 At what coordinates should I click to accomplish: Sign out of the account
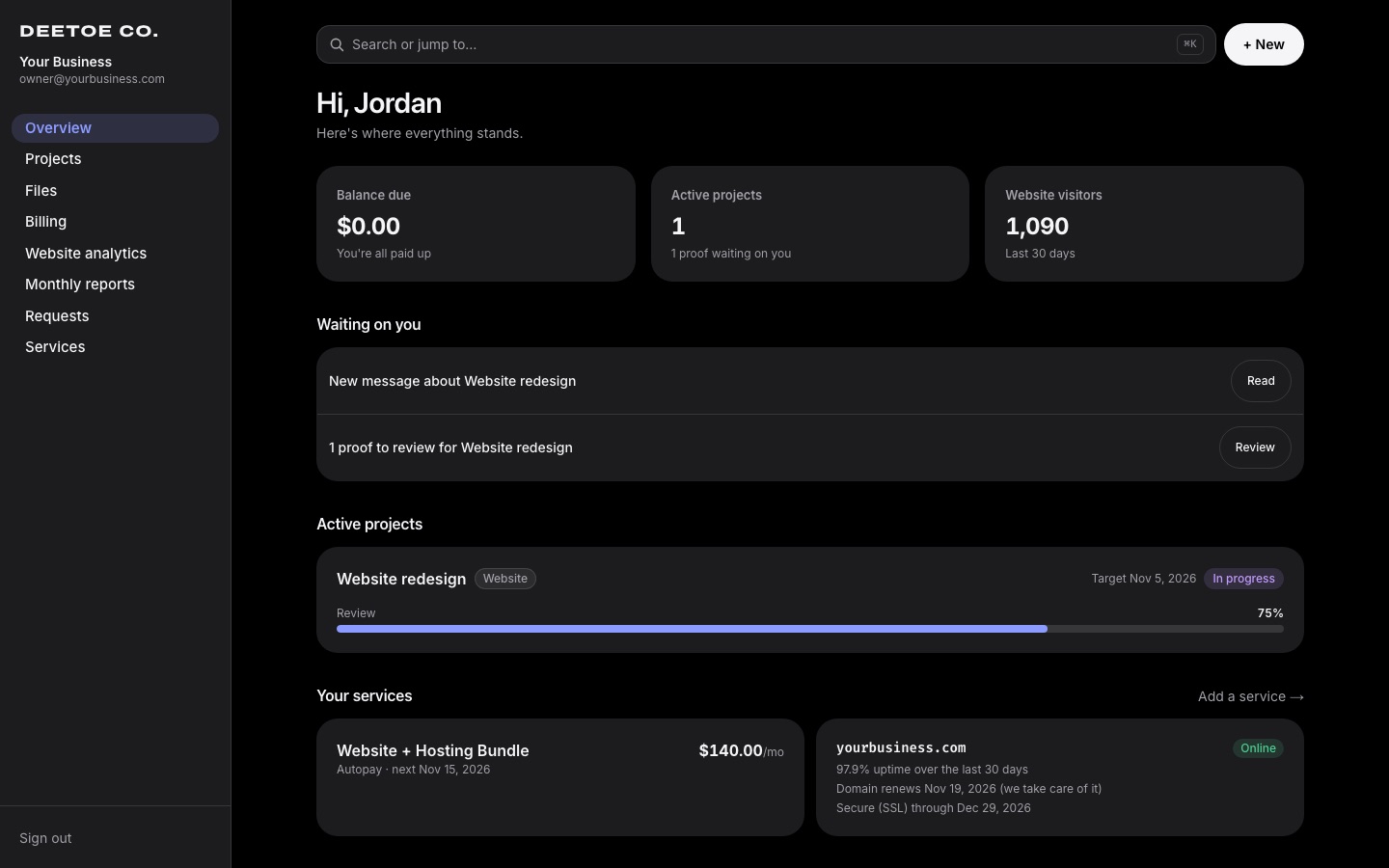(x=45, y=838)
